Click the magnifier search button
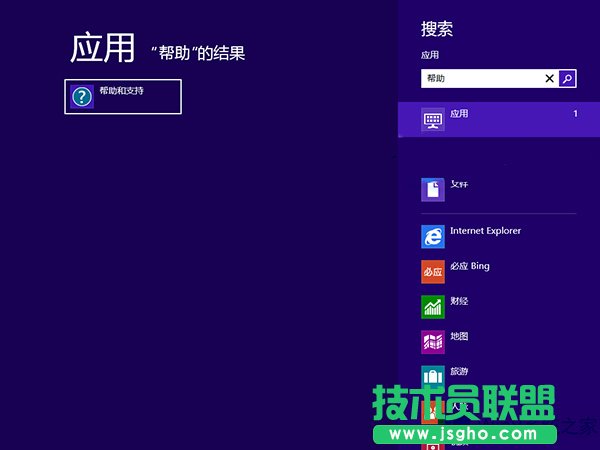 point(567,78)
